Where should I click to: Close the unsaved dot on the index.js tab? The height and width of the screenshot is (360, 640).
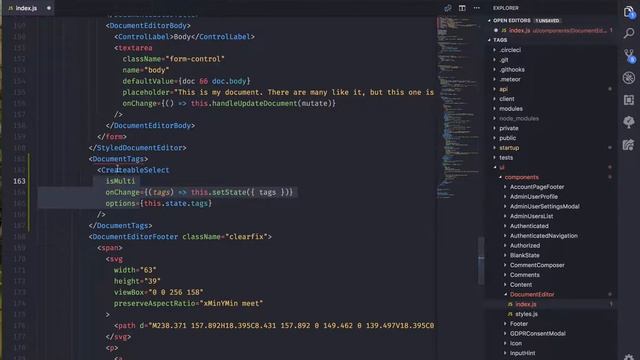click(x=49, y=8)
